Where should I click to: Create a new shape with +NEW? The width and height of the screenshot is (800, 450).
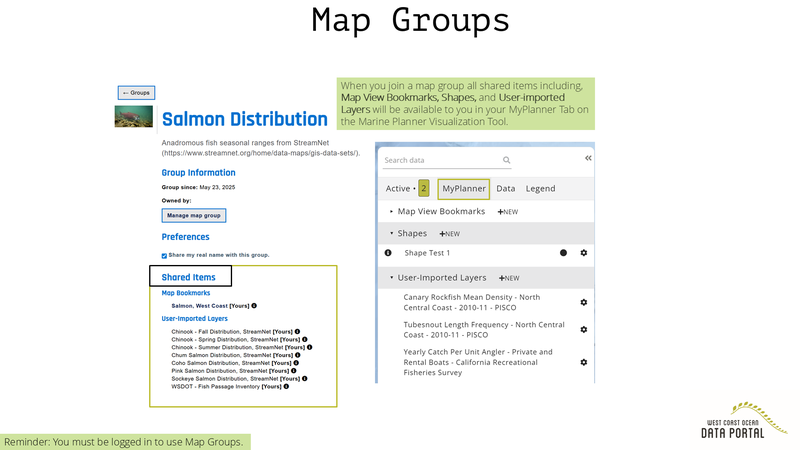(449, 234)
